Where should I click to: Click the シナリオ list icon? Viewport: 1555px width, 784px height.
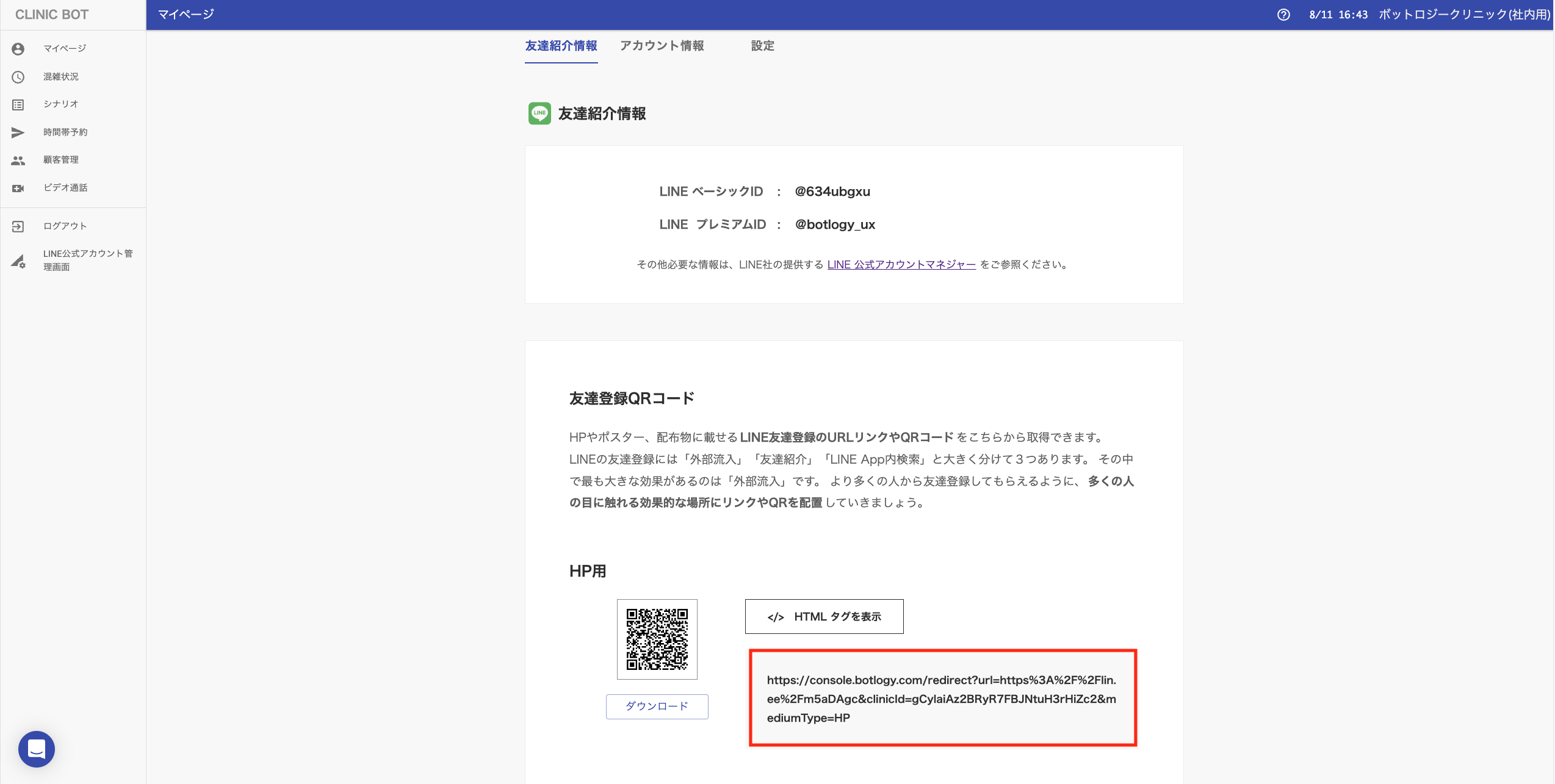pos(18,105)
